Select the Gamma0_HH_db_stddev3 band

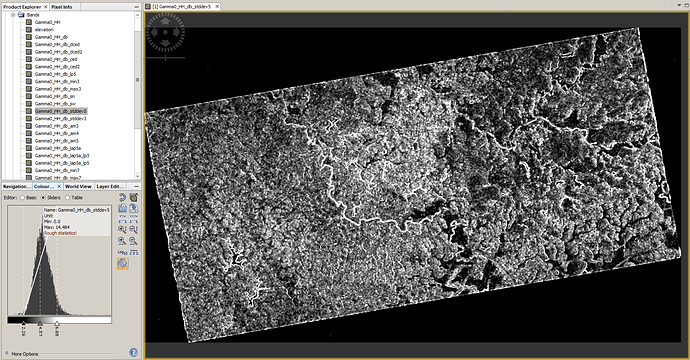click(x=61, y=118)
